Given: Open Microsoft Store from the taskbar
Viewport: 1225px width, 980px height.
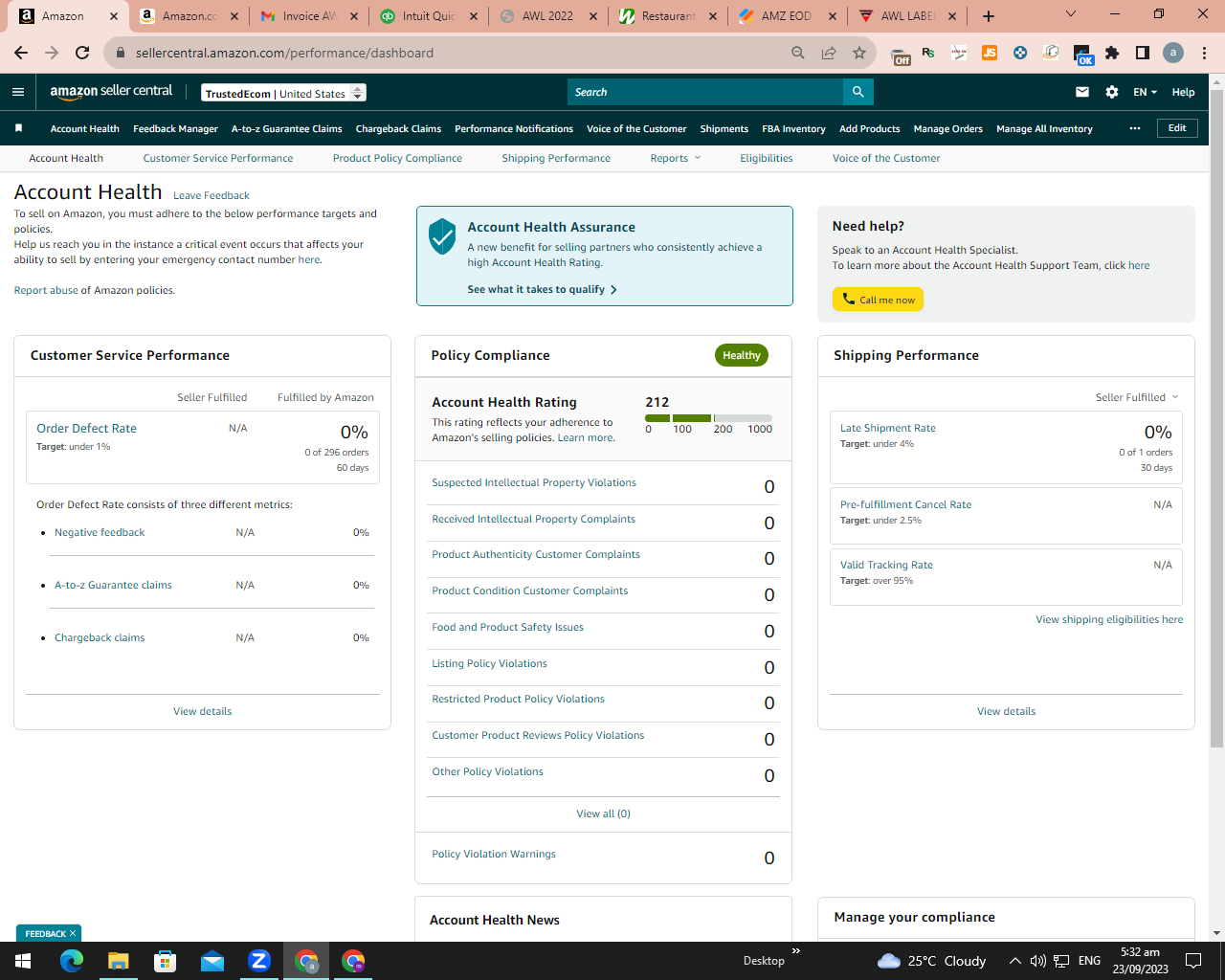Looking at the screenshot, I should coord(166,961).
